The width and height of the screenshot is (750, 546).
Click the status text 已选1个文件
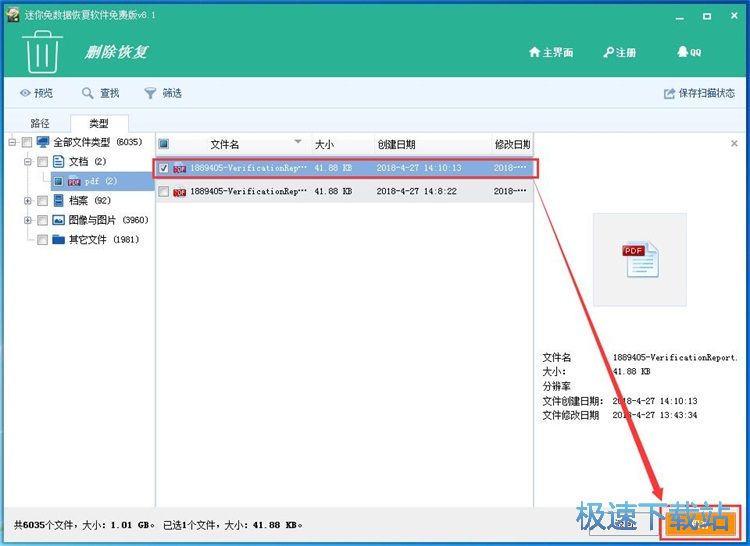coord(190,524)
